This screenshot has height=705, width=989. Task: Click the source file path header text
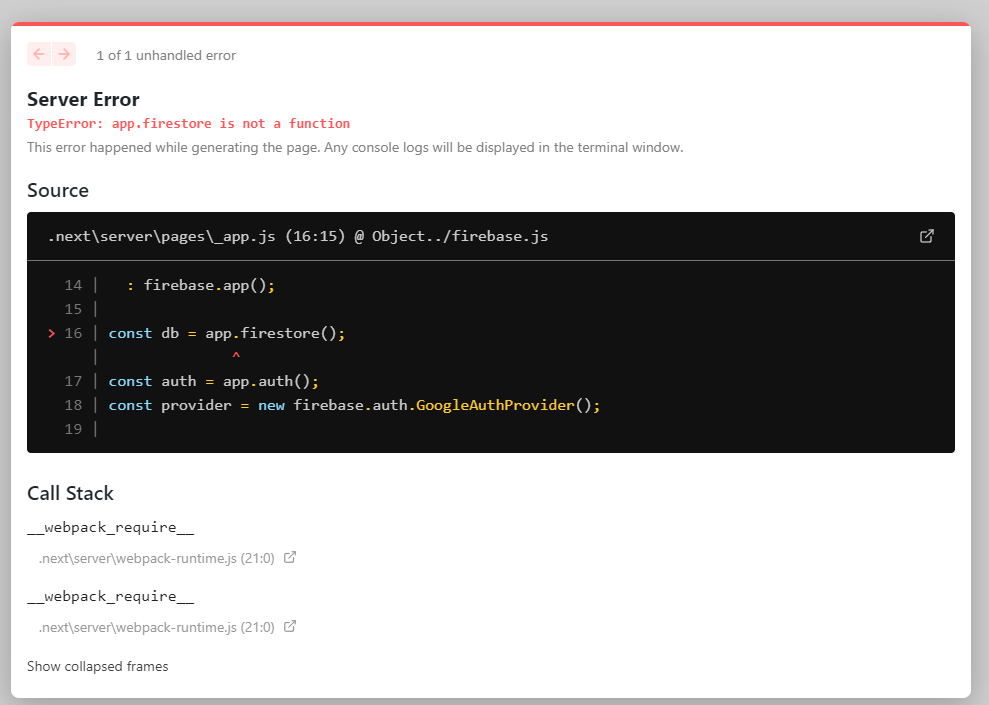click(297, 236)
